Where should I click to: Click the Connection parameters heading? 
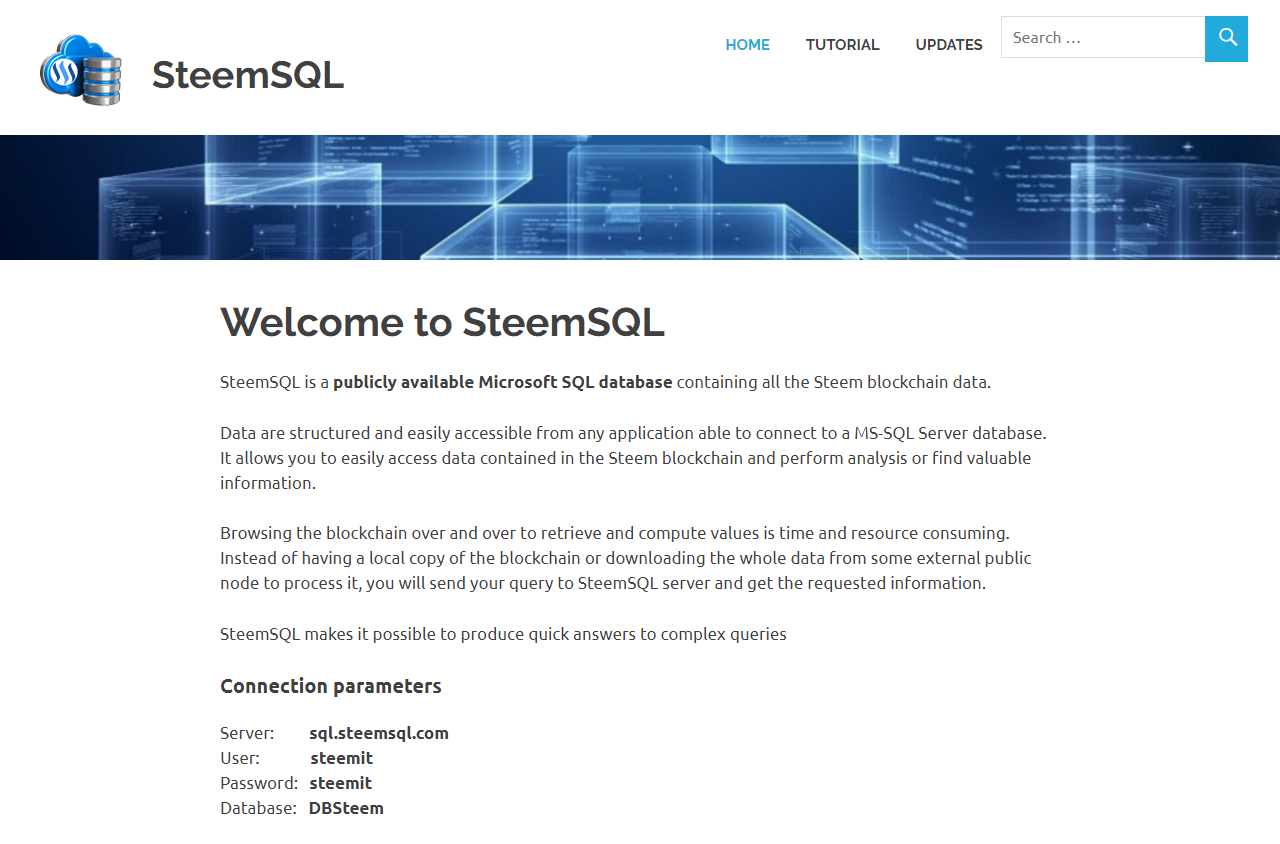pos(331,686)
